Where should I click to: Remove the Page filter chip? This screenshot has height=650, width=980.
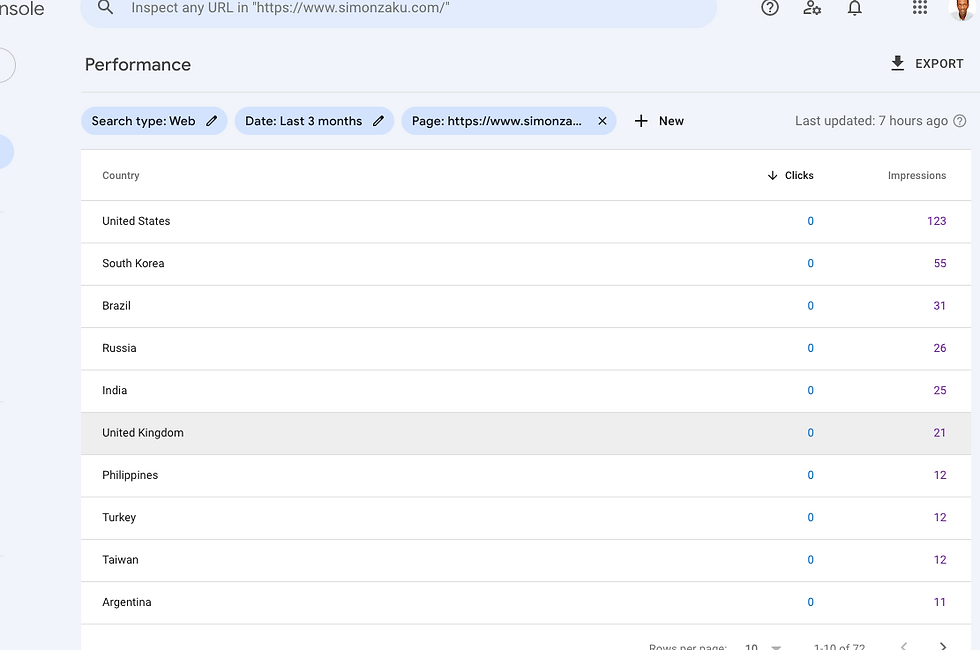tap(602, 121)
